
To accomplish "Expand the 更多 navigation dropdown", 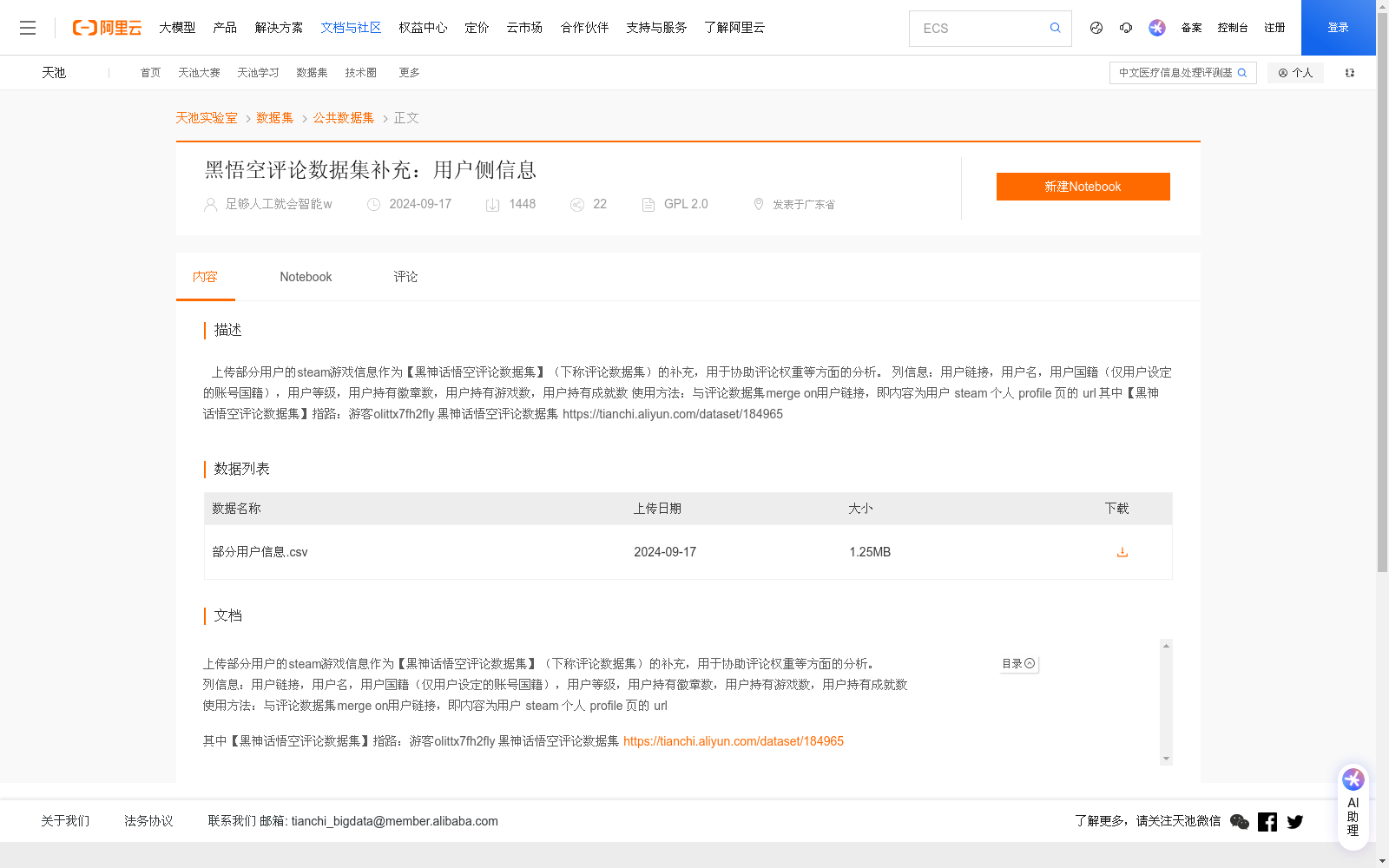I will click(409, 73).
